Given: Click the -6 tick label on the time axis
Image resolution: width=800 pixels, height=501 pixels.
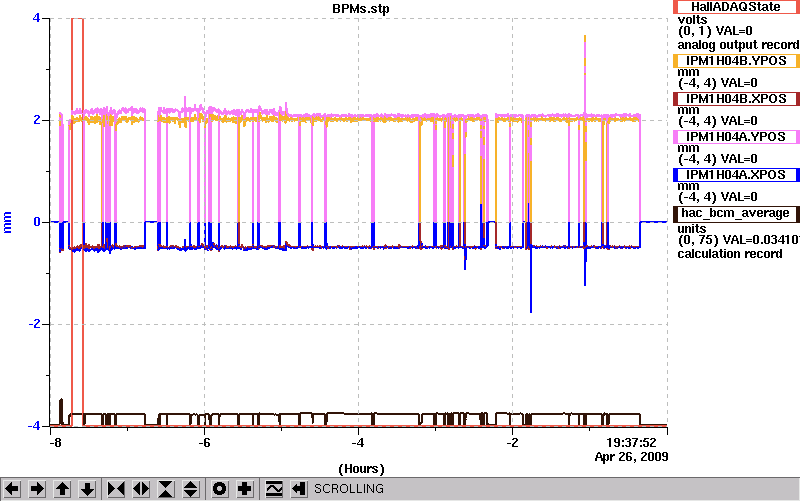Looking at the screenshot, I should (x=204, y=442).
